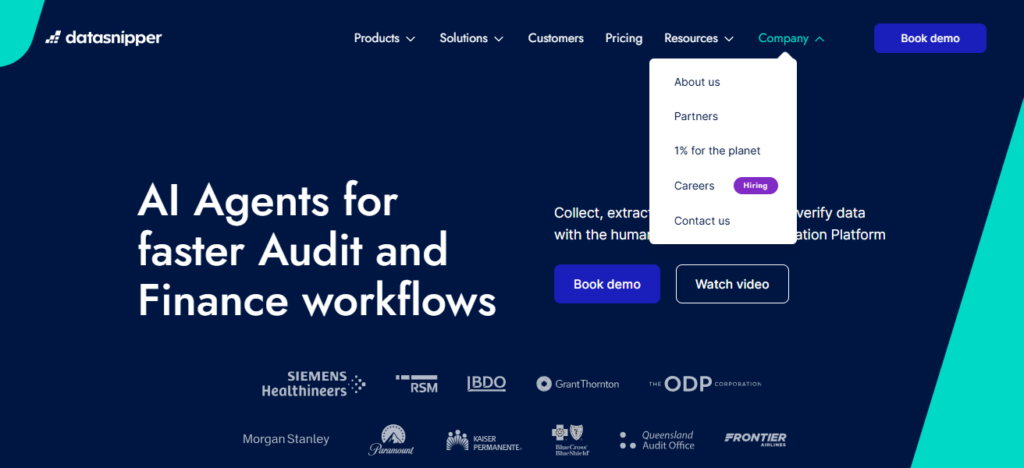The image size is (1024, 468).
Task: Expand the Solutions menu
Action: point(472,39)
